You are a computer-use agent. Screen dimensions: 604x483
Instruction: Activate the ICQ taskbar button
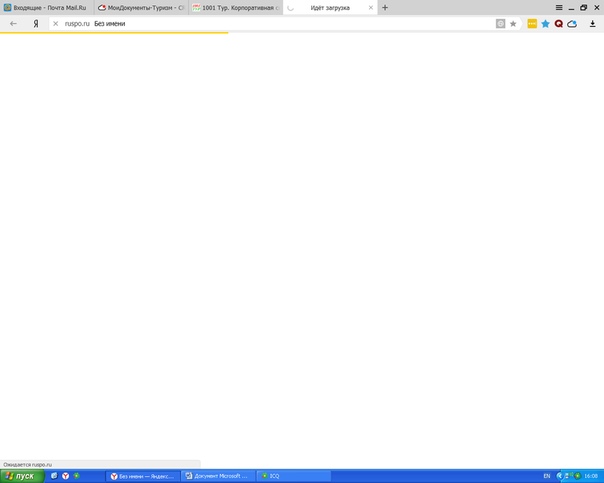293,476
